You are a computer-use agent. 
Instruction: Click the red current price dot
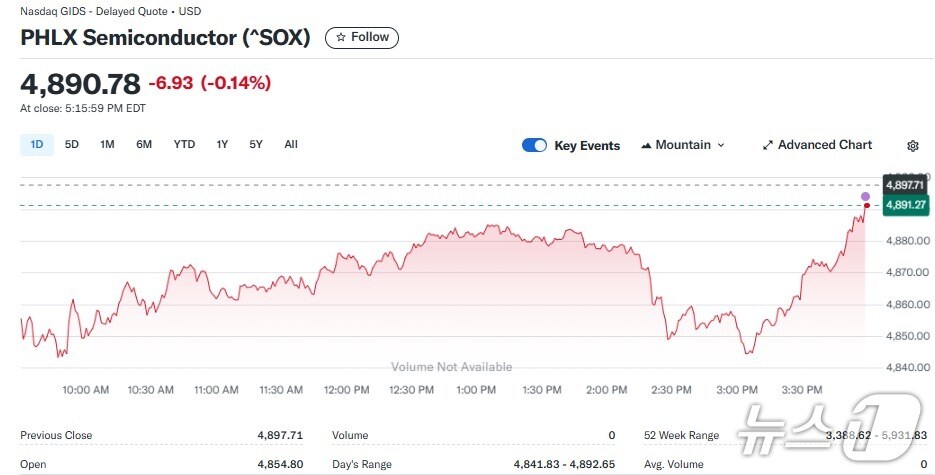point(866,206)
